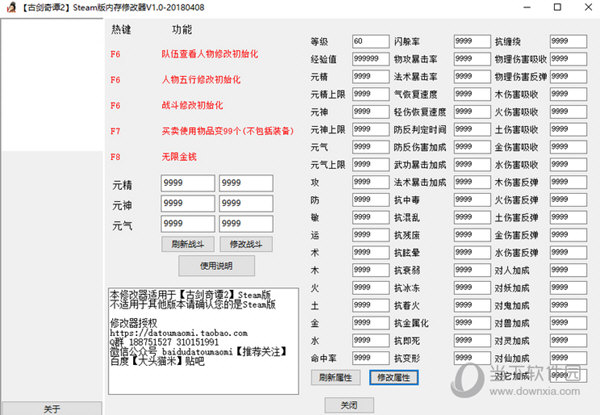This screenshot has height=415, width=600.
Task: Focus the 物理伤害吸收 input field
Action: point(568,59)
